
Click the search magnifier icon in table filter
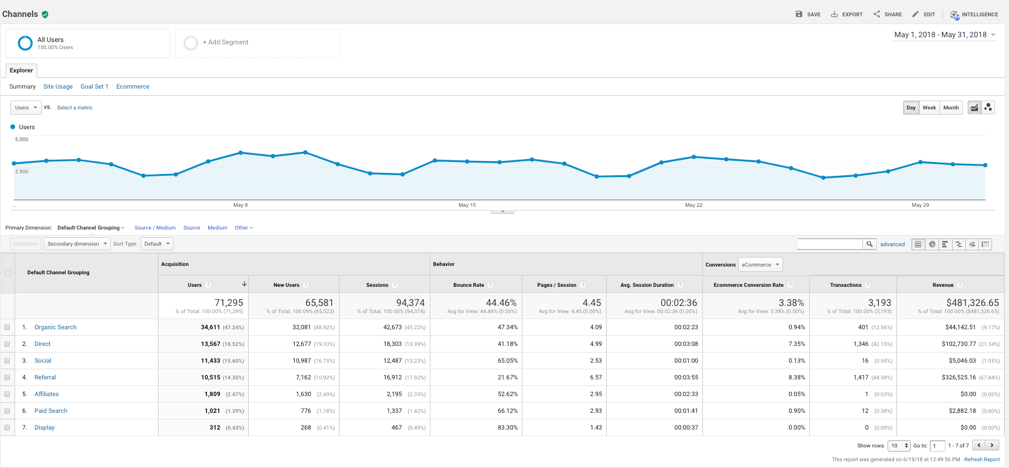point(870,244)
